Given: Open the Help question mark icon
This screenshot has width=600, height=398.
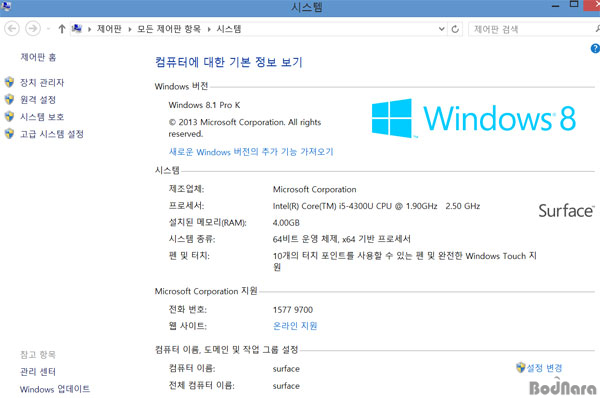Looking at the screenshot, I should [x=595, y=49].
